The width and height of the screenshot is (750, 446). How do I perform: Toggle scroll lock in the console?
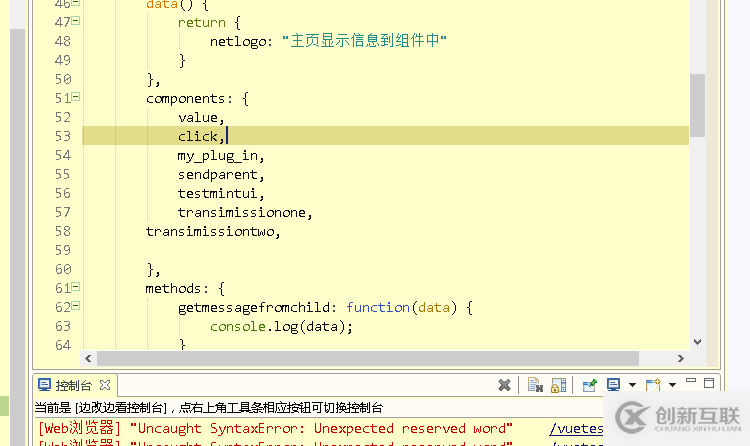click(x=558, y=385)
